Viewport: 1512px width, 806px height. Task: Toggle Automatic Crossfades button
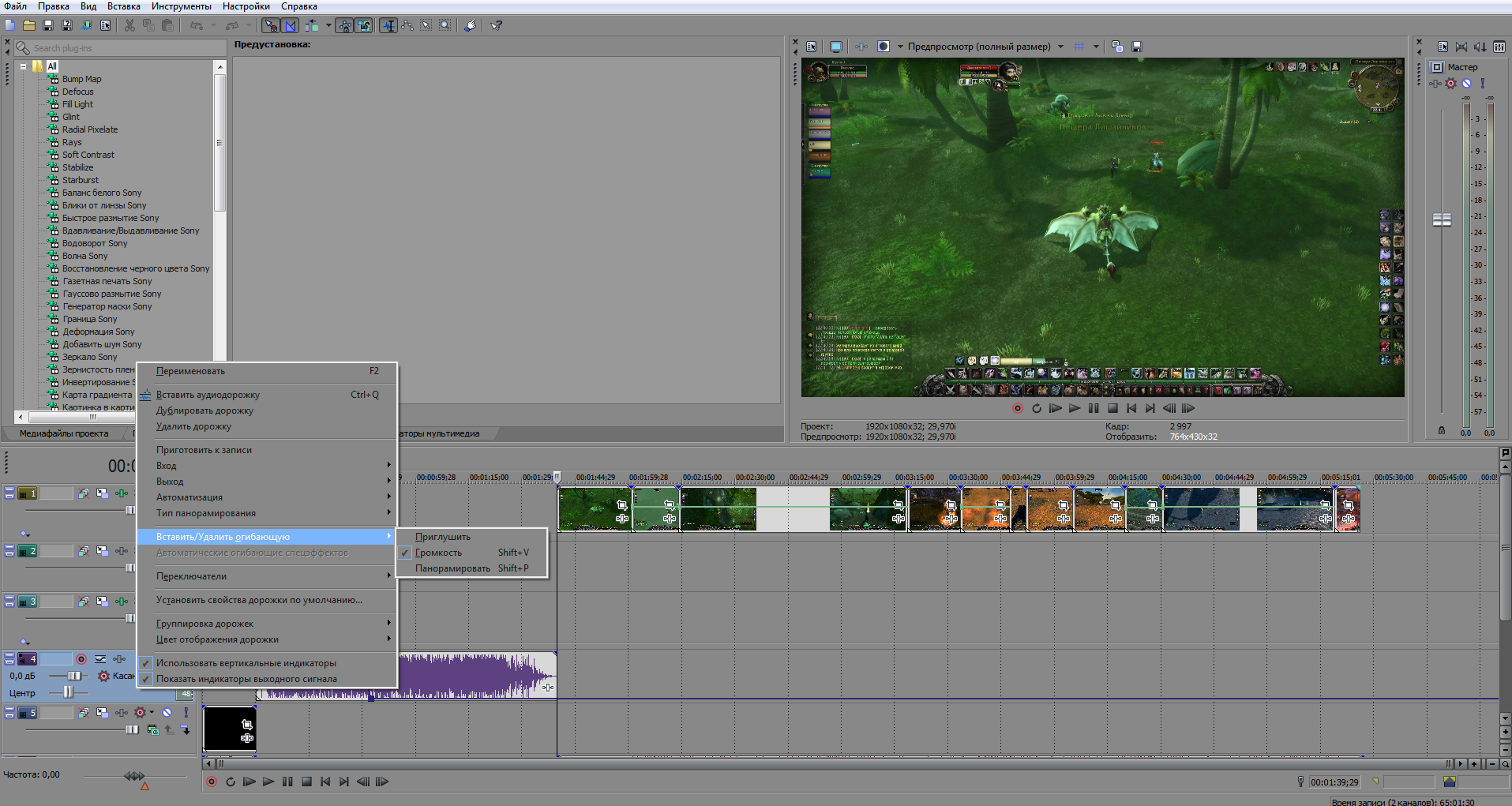coord(290,25)
